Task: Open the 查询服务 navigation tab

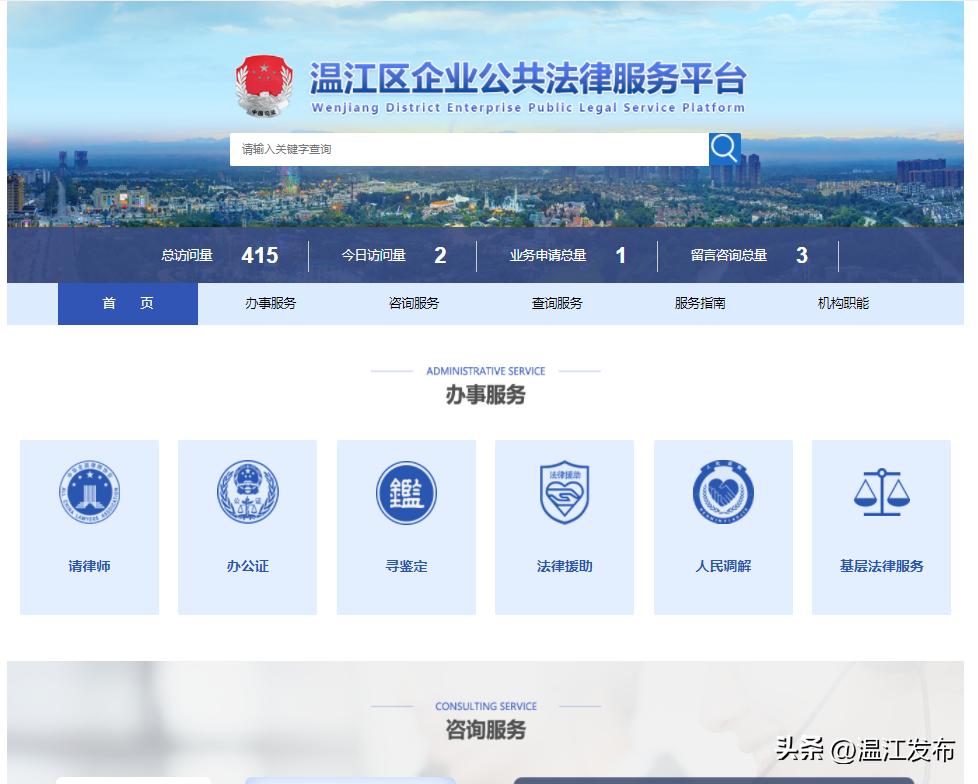Action: (x=553, y=303)
